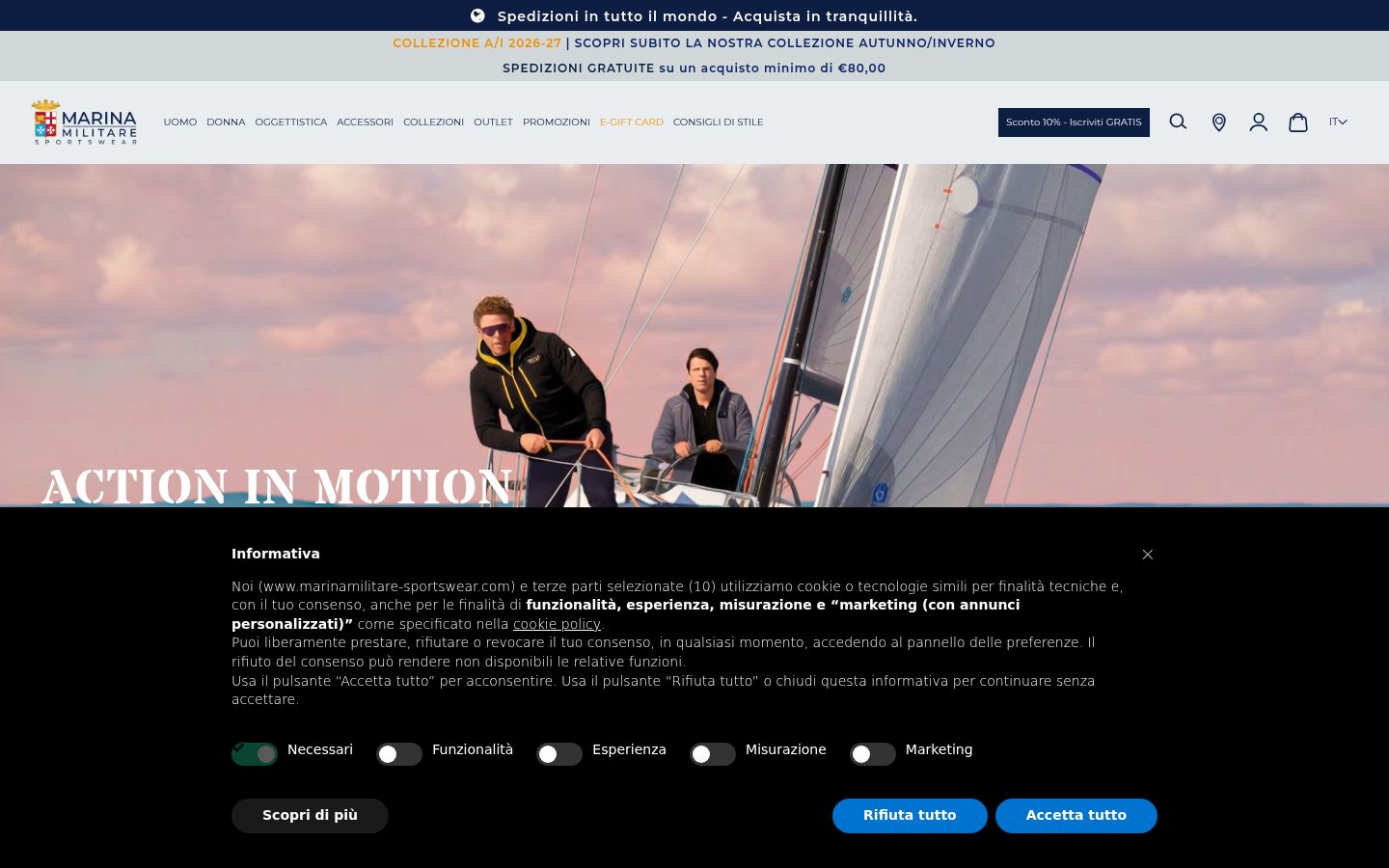
Task: Open the UOMO menu
Action: tap(180, 122)
